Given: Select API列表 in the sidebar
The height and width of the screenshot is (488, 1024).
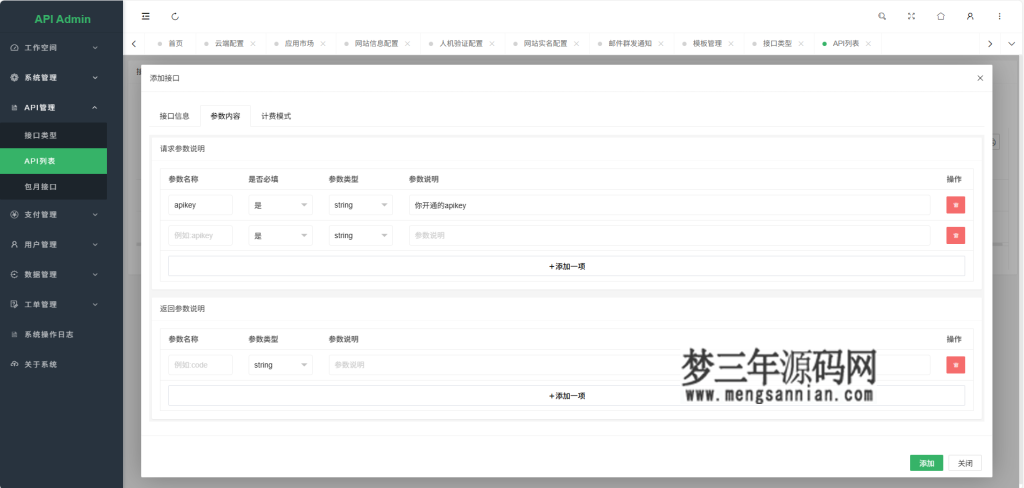Looking at the screenshot, I should (x=54, y=161).
